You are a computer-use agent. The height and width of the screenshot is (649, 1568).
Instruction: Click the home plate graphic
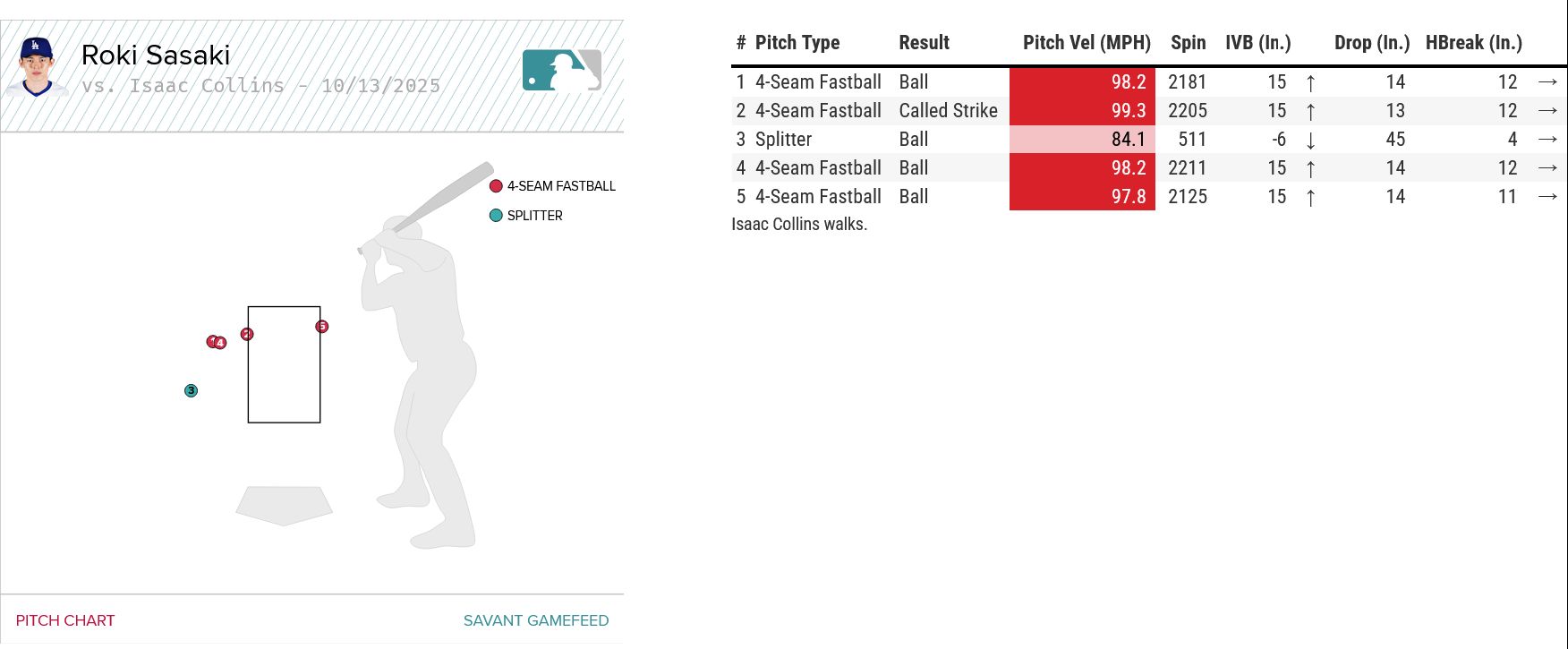(284, 505)
